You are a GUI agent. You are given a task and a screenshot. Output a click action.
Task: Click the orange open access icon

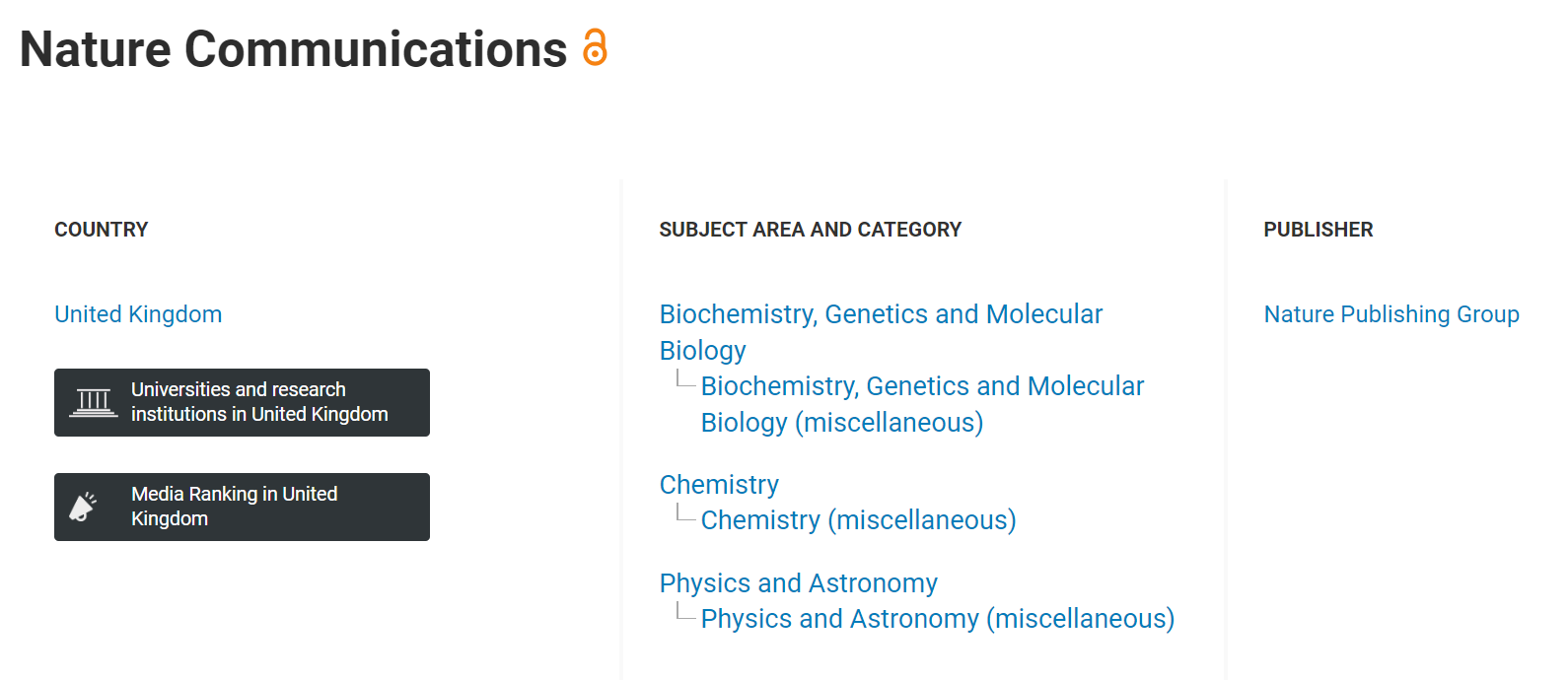pyautogui.click(x=594, y=47)
